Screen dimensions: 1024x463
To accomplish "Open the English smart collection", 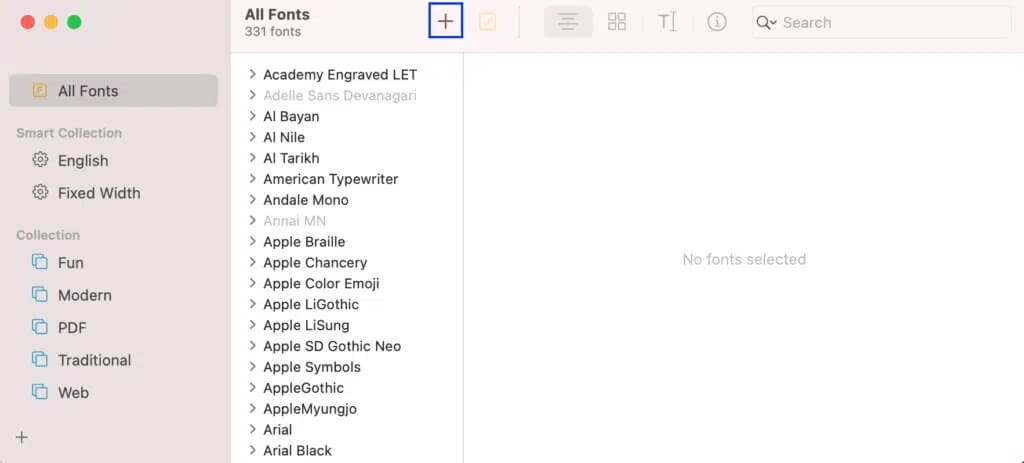I will click(83, 161).
